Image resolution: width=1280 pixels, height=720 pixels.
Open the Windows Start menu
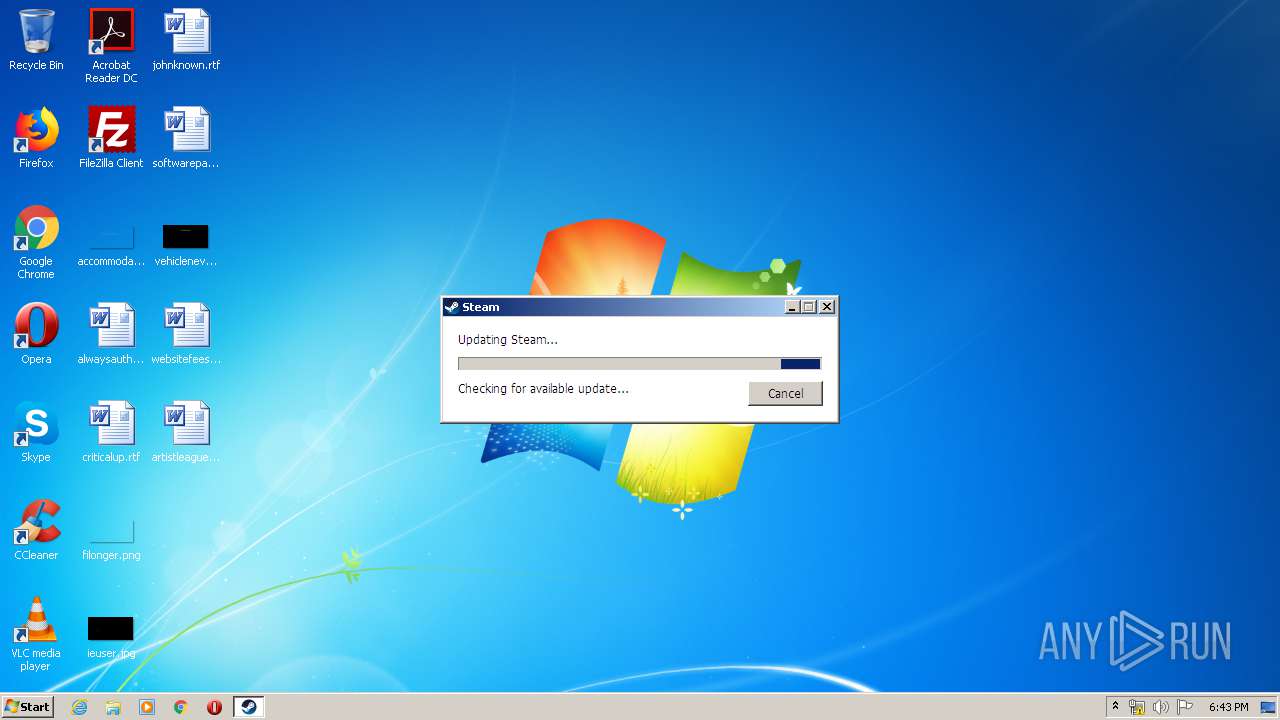[28, 707]
